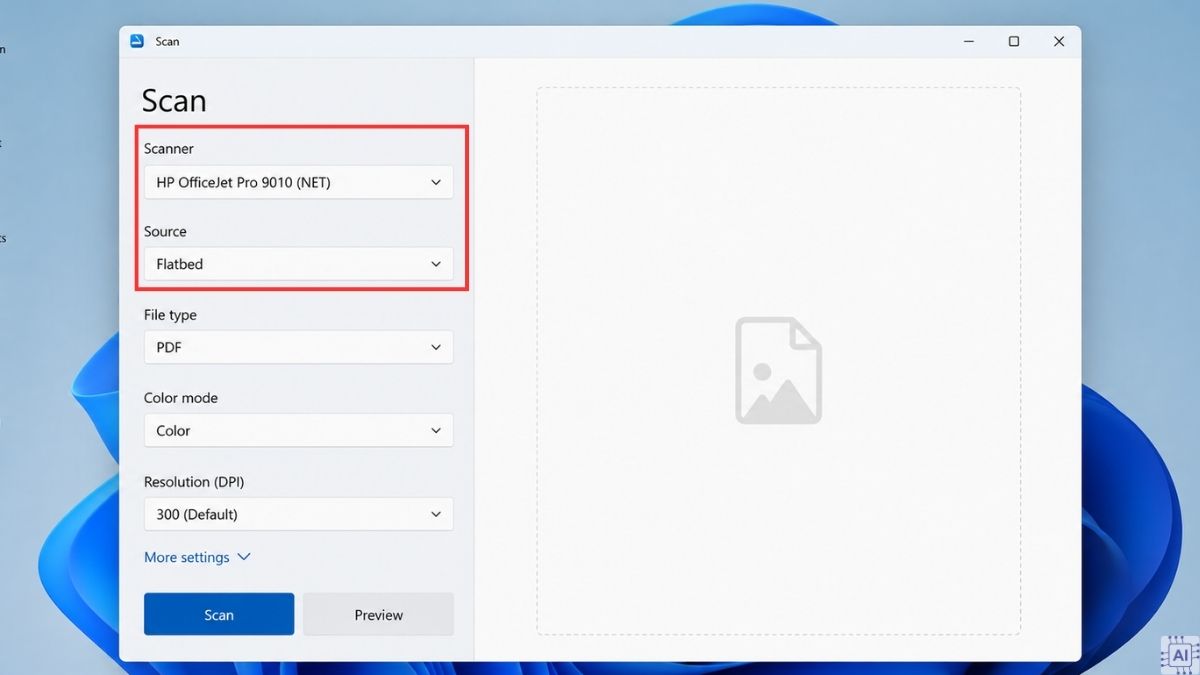Image resolution: width=1200 pixels, height=675 pixels.
Task: Click the Color mode label text
Action: point(181,397)
